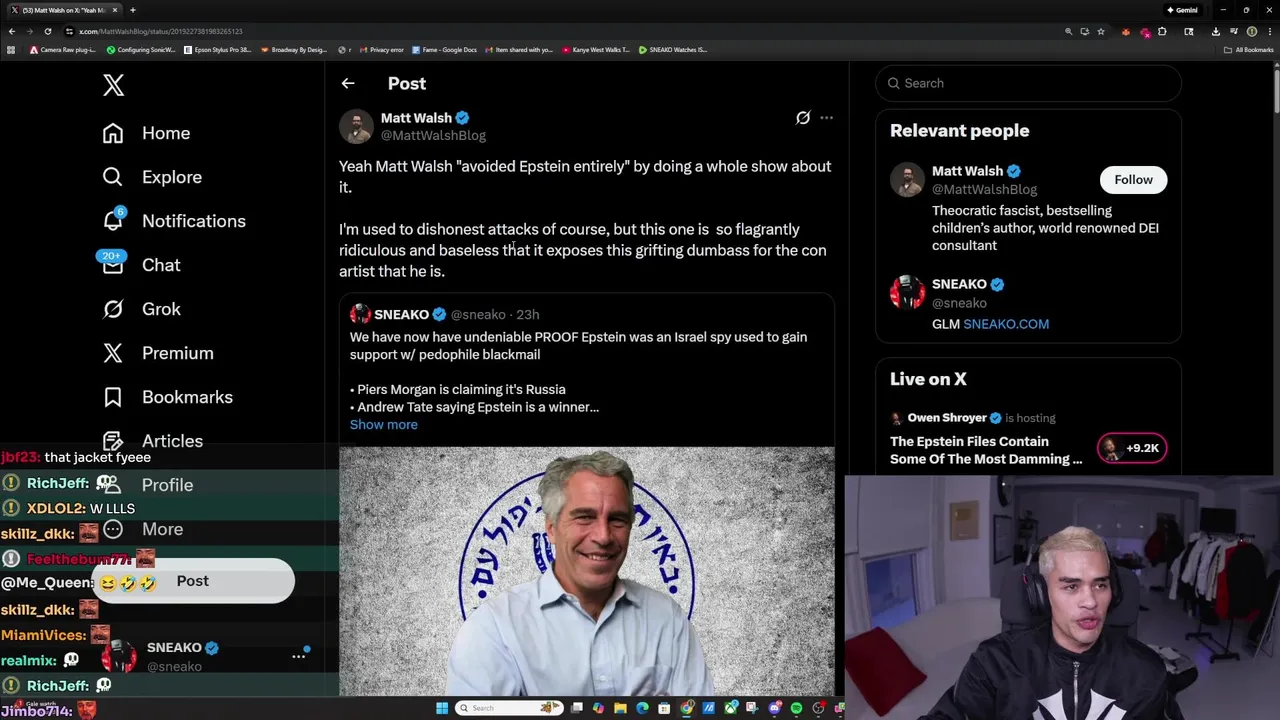The height and width of the screenshot is (720, 1280).
Task: Click the +9.2K listeners badge
Action: [x=1132, y=448]
